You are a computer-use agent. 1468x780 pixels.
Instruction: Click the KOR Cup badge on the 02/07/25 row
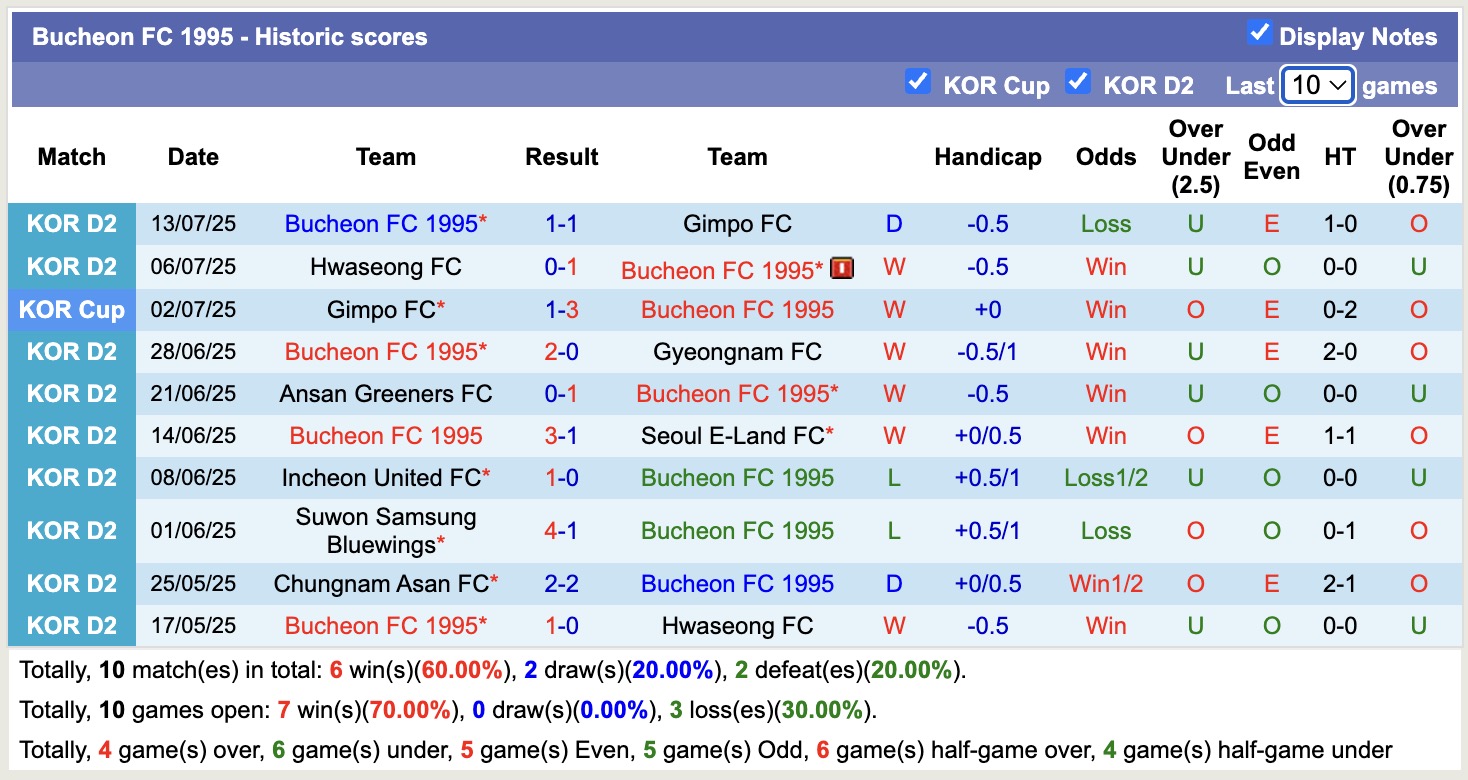tap(71, 309)
